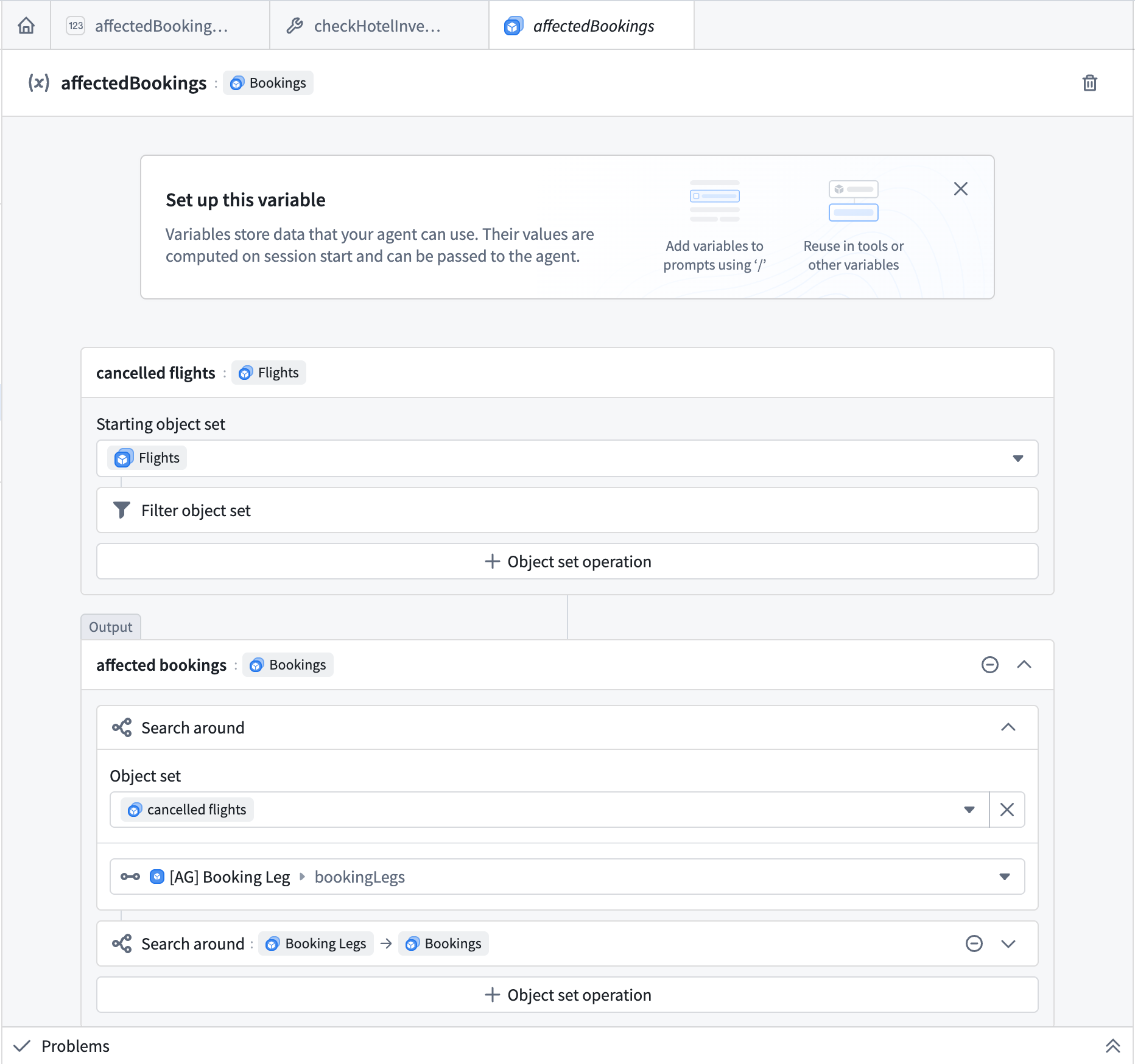This screenshot has height=1064, width=1135.
Task: Open the Booking Leg link type dropdown
Action: tap(1005, 877)
